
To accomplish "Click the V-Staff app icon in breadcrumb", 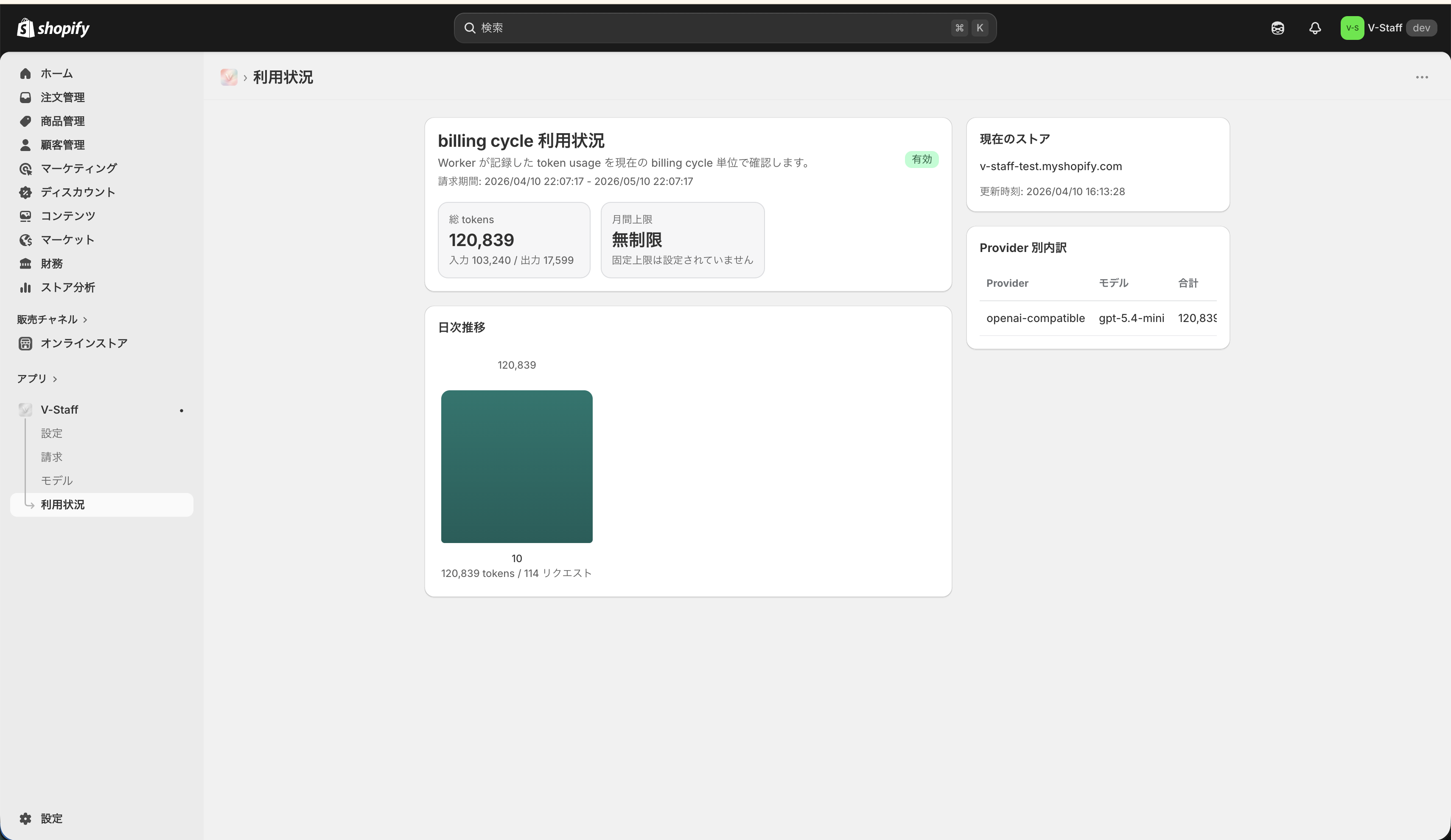I will 229,77.
